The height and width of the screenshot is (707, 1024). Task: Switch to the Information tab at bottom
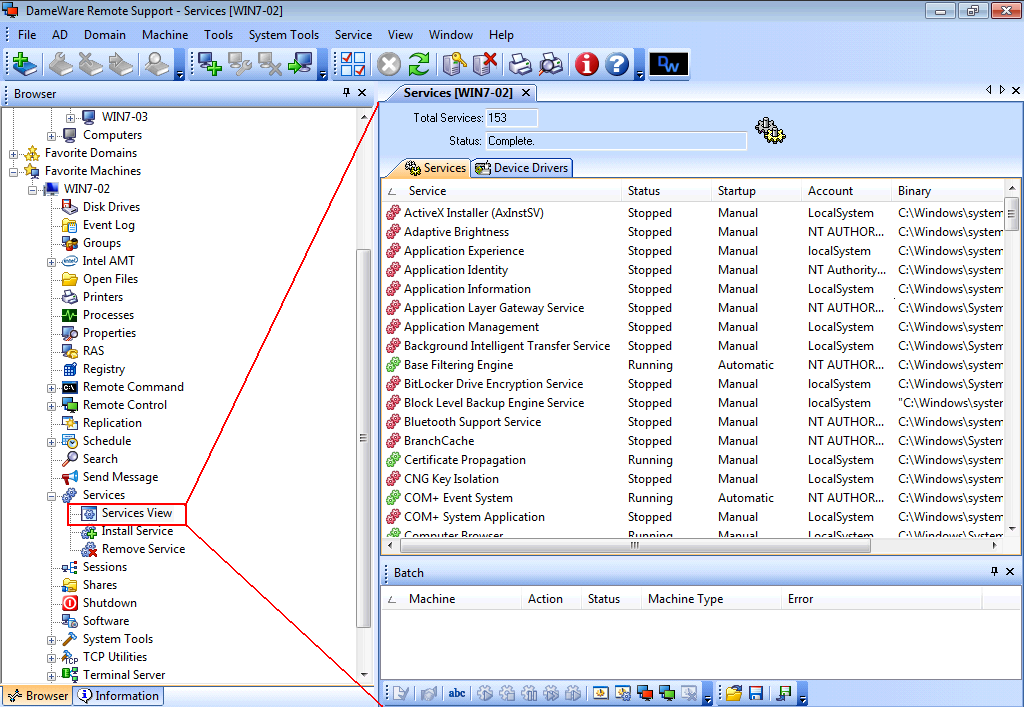(118, 696)
